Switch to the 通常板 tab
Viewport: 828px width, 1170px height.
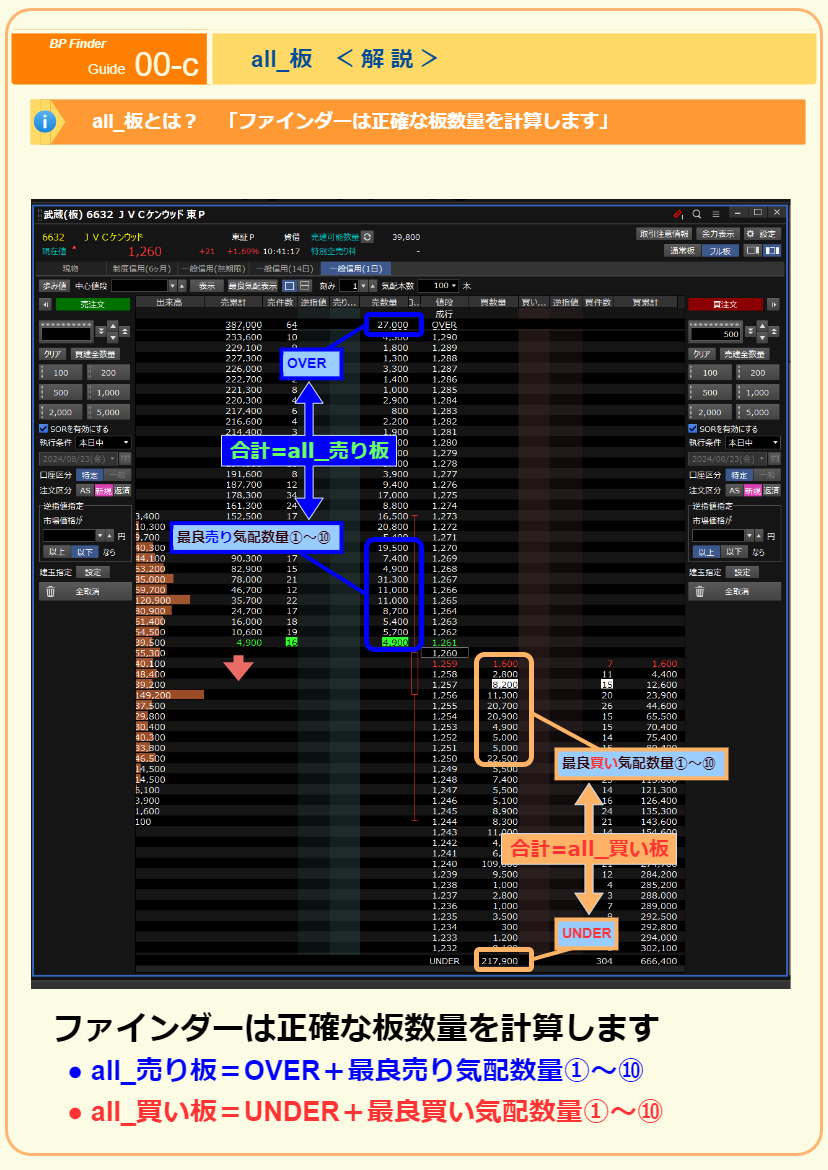point(683,252)
